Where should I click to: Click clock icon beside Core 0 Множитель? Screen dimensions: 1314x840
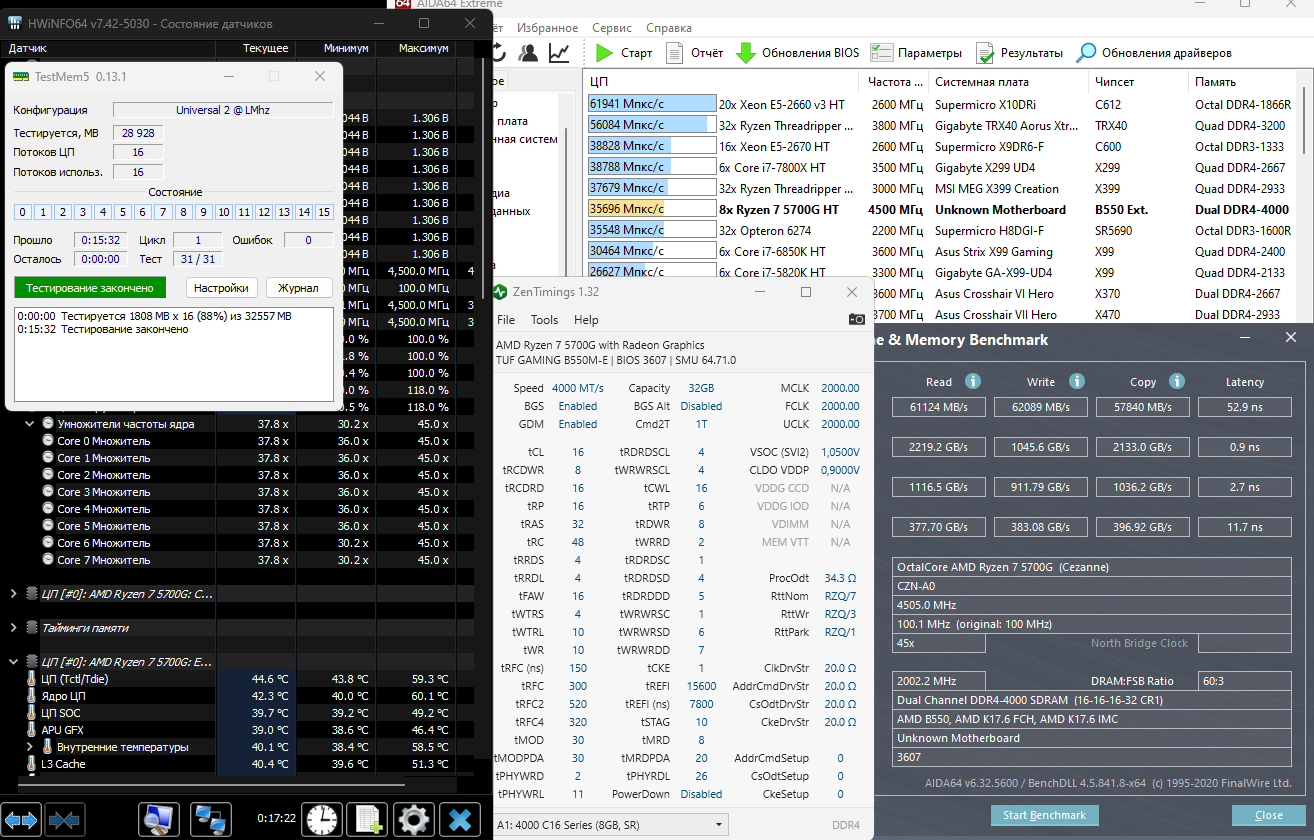point(48,441)
